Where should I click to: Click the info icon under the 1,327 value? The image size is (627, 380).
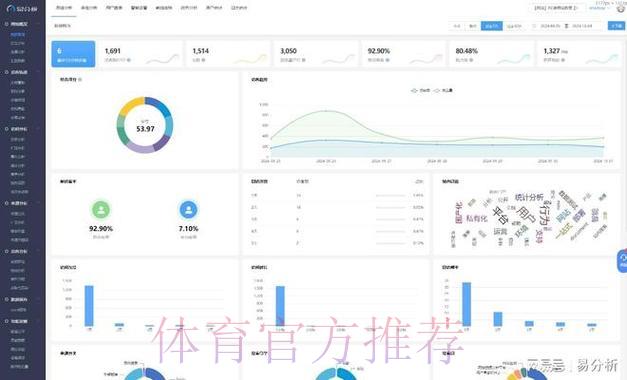(x=563, y=60)
